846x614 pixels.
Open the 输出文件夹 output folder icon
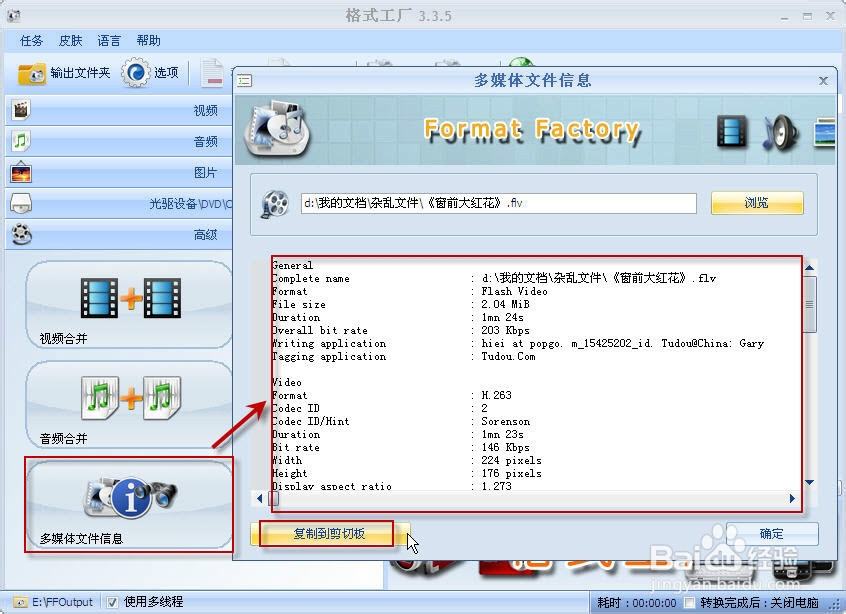[x=31, y=74]
